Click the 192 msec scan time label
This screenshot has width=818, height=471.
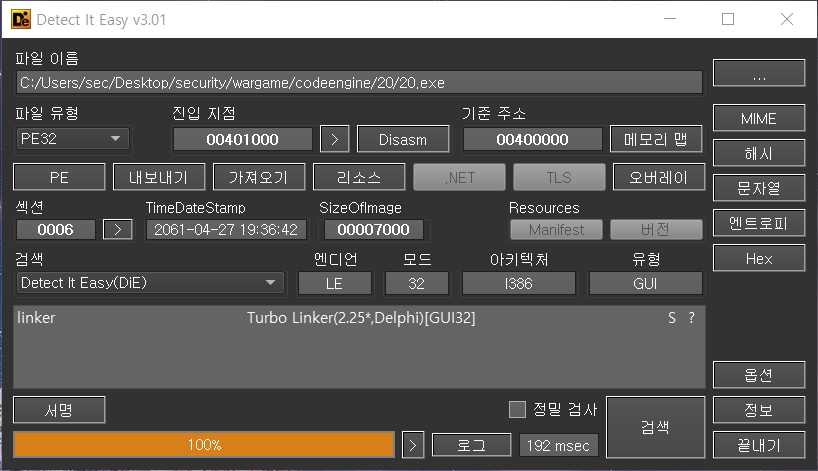click(558, 445)
